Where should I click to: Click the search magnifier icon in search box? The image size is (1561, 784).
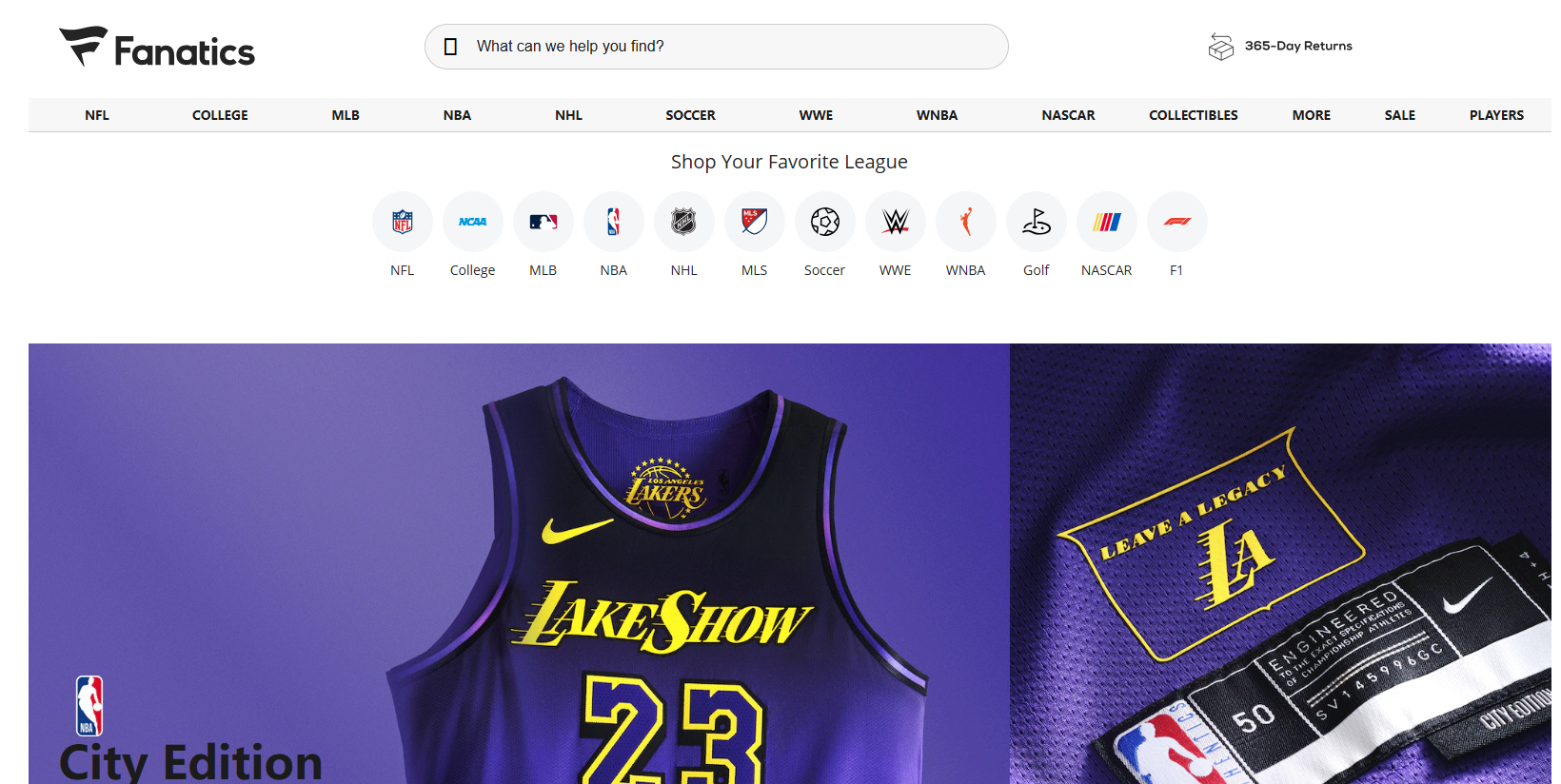click(x=451, y=47)
